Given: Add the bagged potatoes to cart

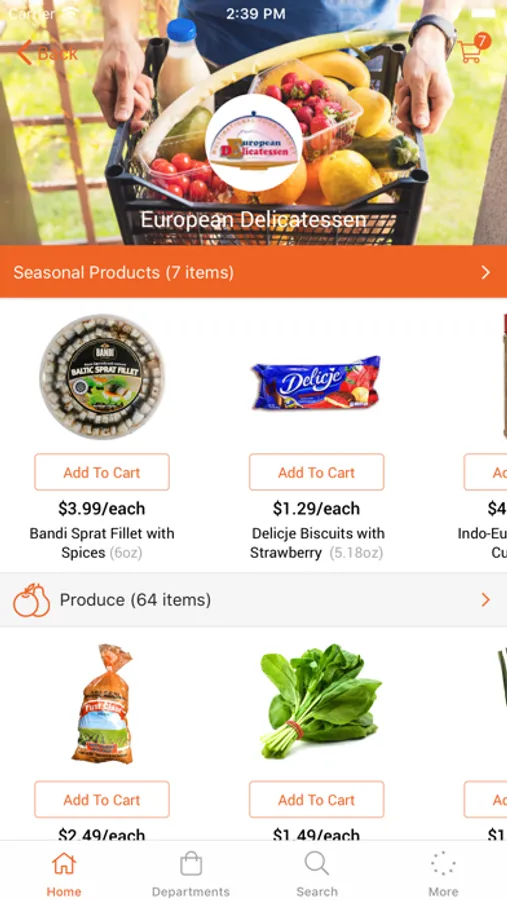Looking at the screenshot, I should pos(102,800).
